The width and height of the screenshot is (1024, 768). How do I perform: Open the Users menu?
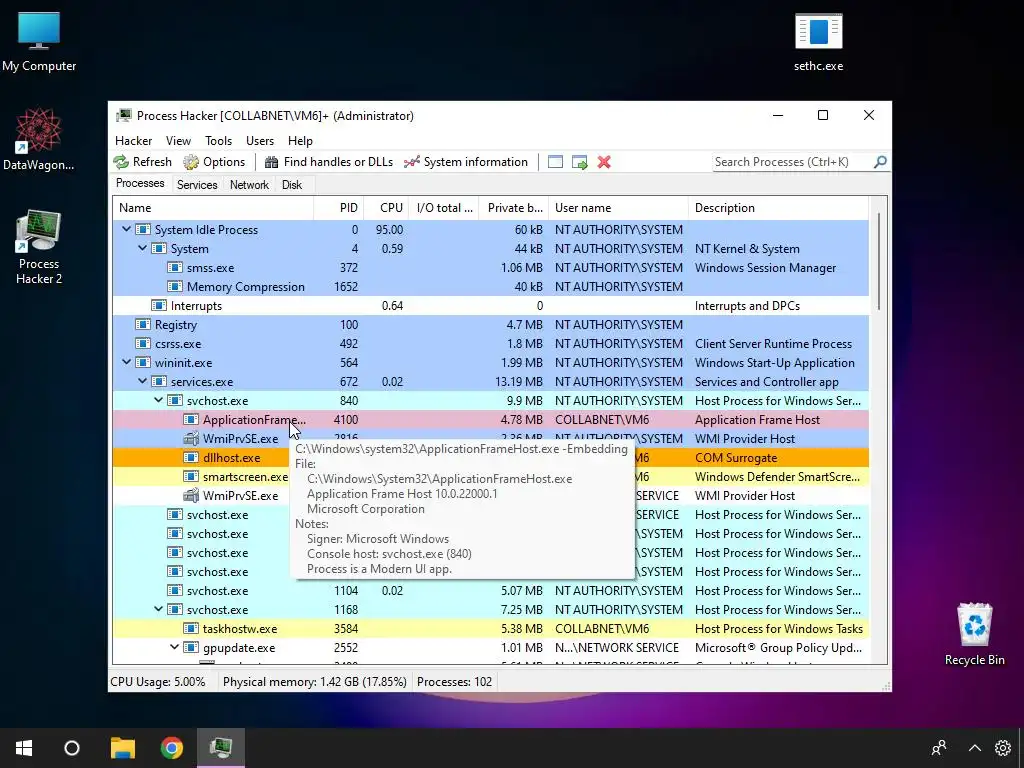(260, 141)
